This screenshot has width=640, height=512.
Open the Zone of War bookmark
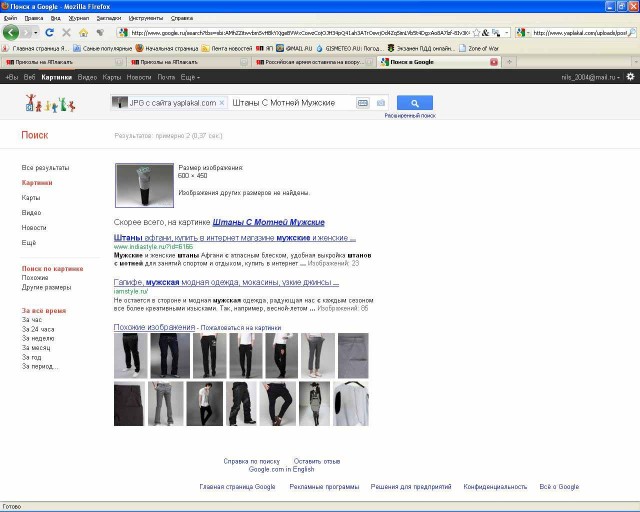point(479,48)
